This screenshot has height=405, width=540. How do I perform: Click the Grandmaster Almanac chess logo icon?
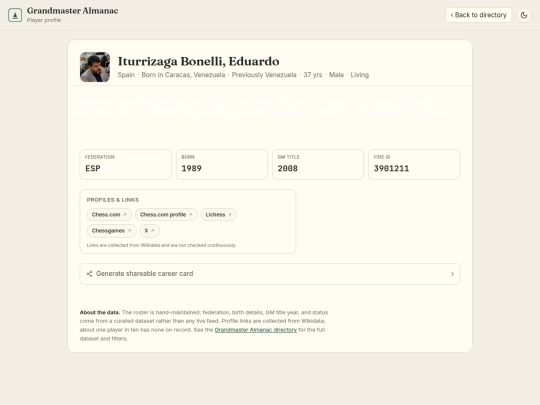15,15
